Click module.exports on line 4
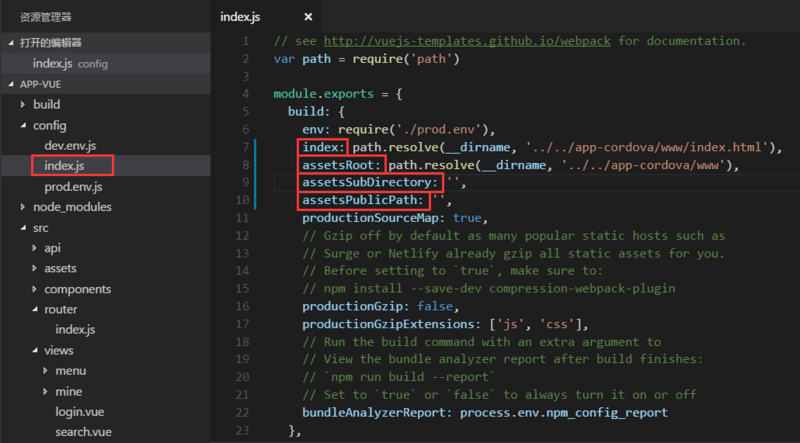The width and height of the screenshot is (800, 443). [x=323, y=94]
